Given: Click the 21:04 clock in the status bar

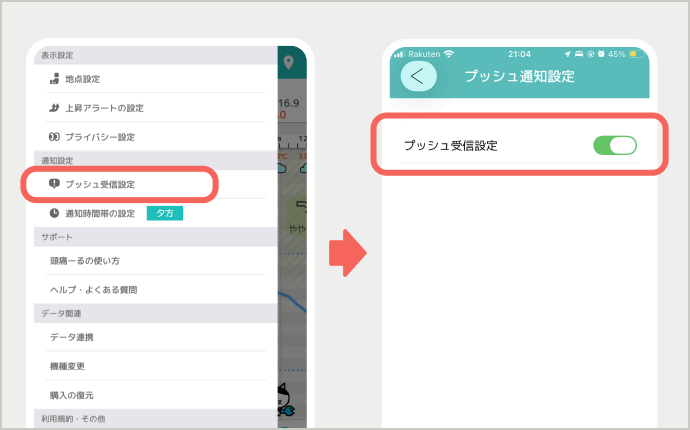Looking at the screenshot, I should tap(519, 54).
